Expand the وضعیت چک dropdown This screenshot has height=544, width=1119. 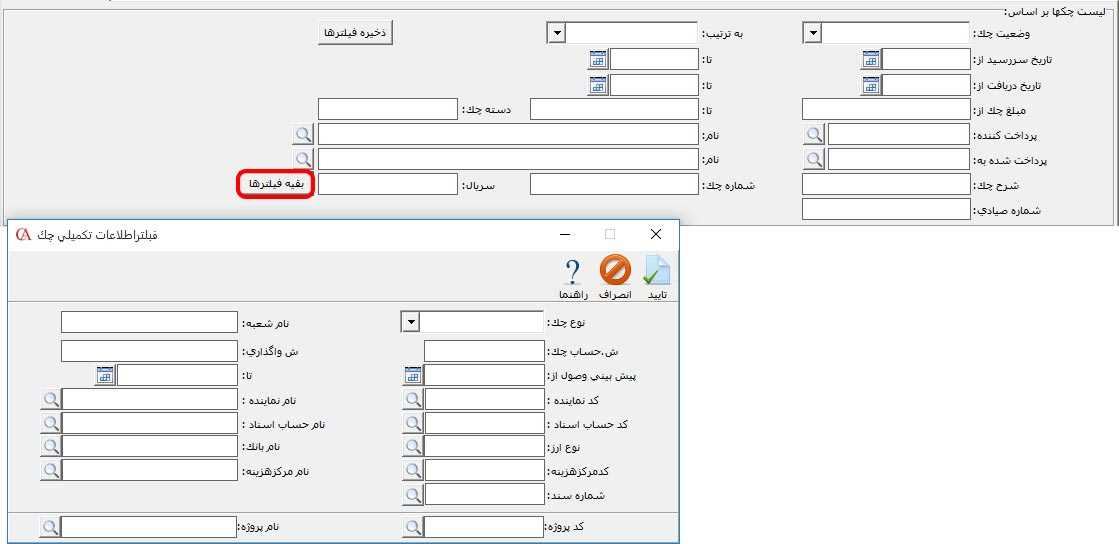coord(813,34)
